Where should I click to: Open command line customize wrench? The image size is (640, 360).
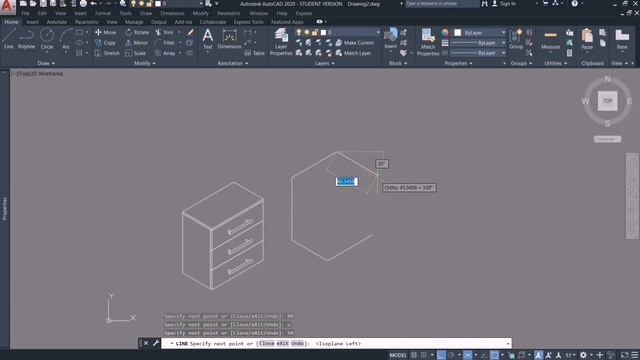point(156,343)
